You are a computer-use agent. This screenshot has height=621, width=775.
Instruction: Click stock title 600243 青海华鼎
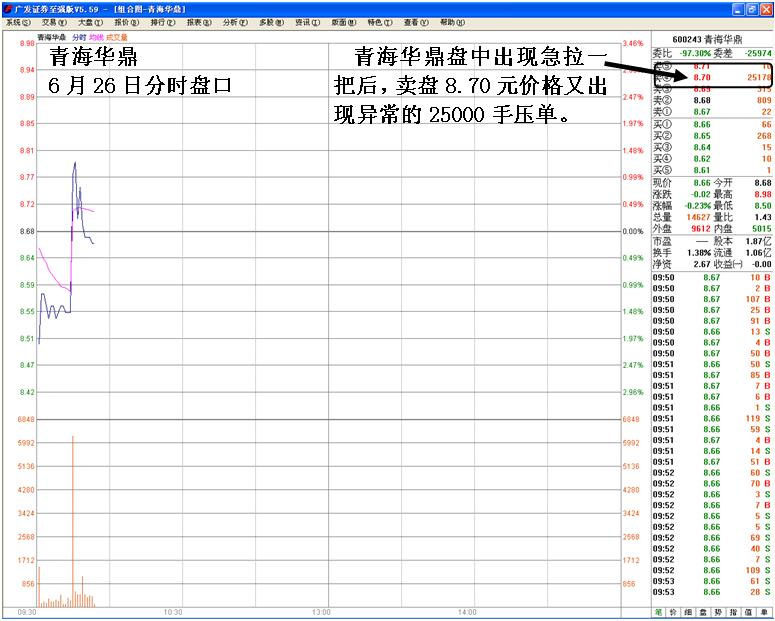pyautogui.click(x=707, y=40)
